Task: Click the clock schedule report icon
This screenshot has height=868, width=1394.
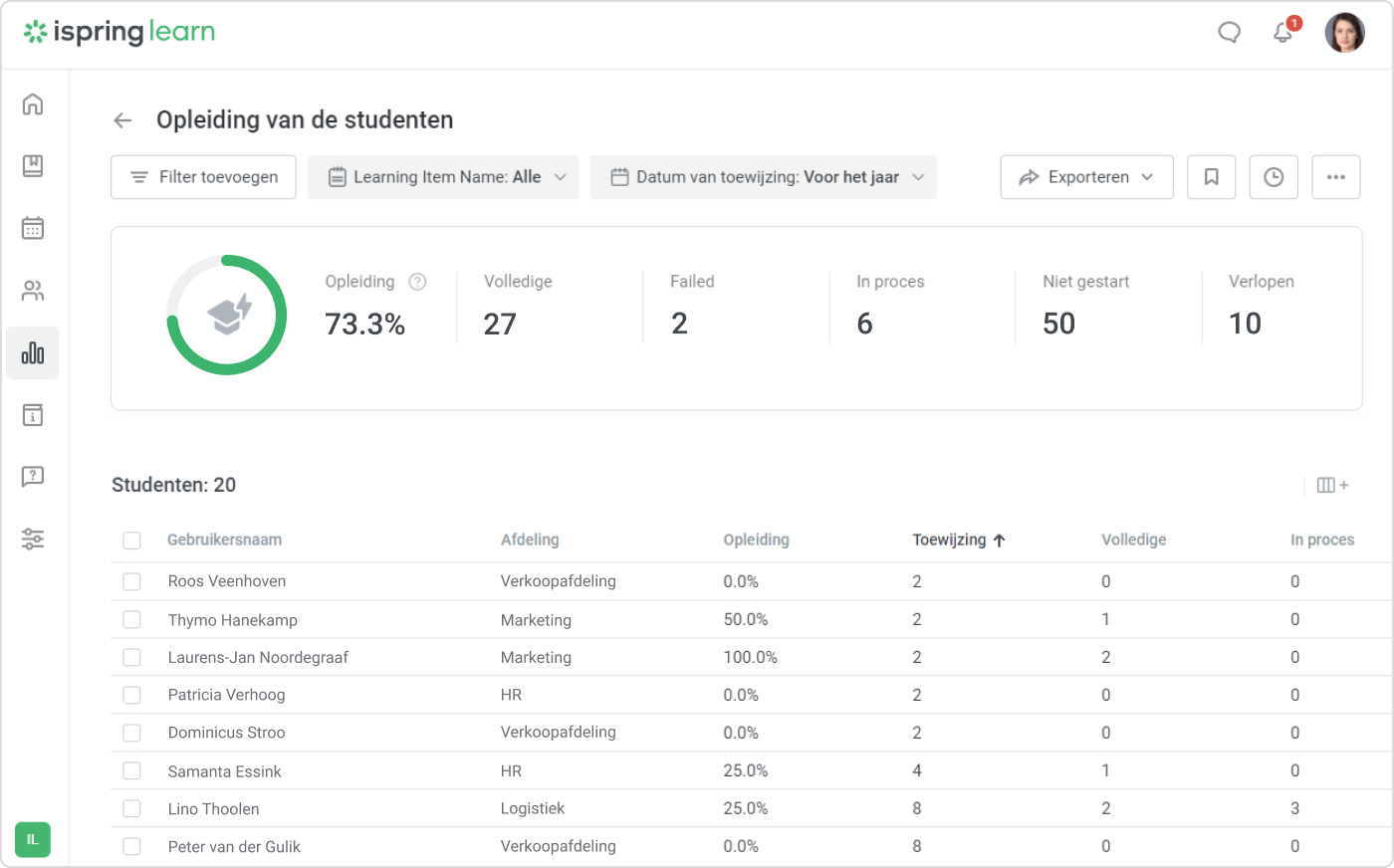Action: coord(1274,177)
